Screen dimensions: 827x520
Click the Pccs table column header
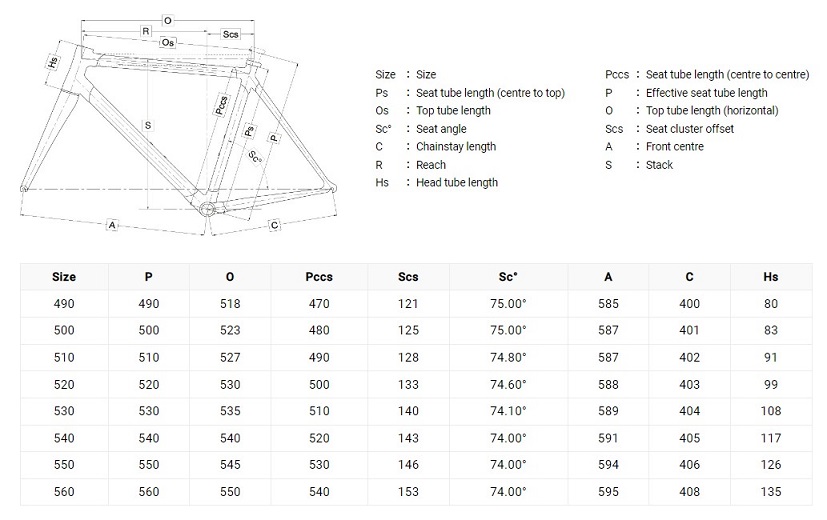click(319, 277)
